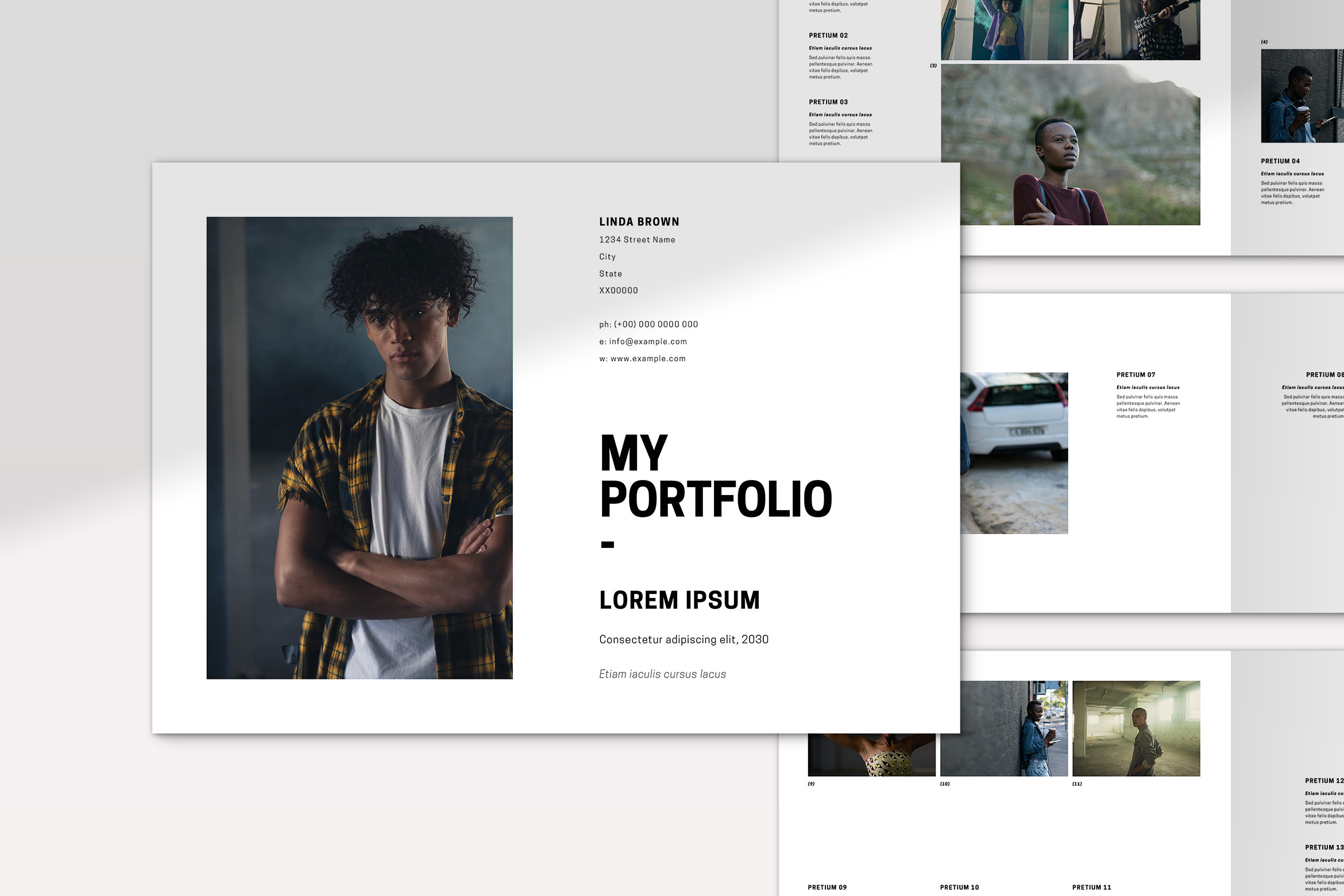Screen dimensions: 1344x896
Task: Select the '1234 Street Name' address line
Action: click(x=637, y=240)
